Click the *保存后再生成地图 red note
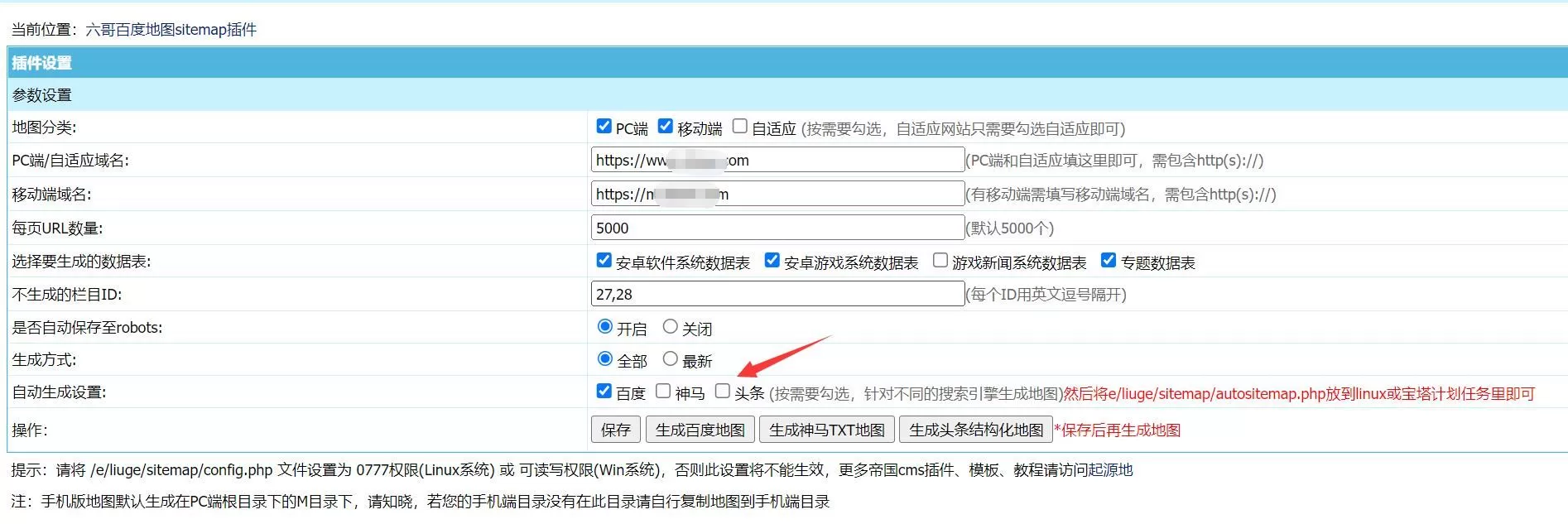This screenshot has width=1568, height=524. tap(1118, 430)
